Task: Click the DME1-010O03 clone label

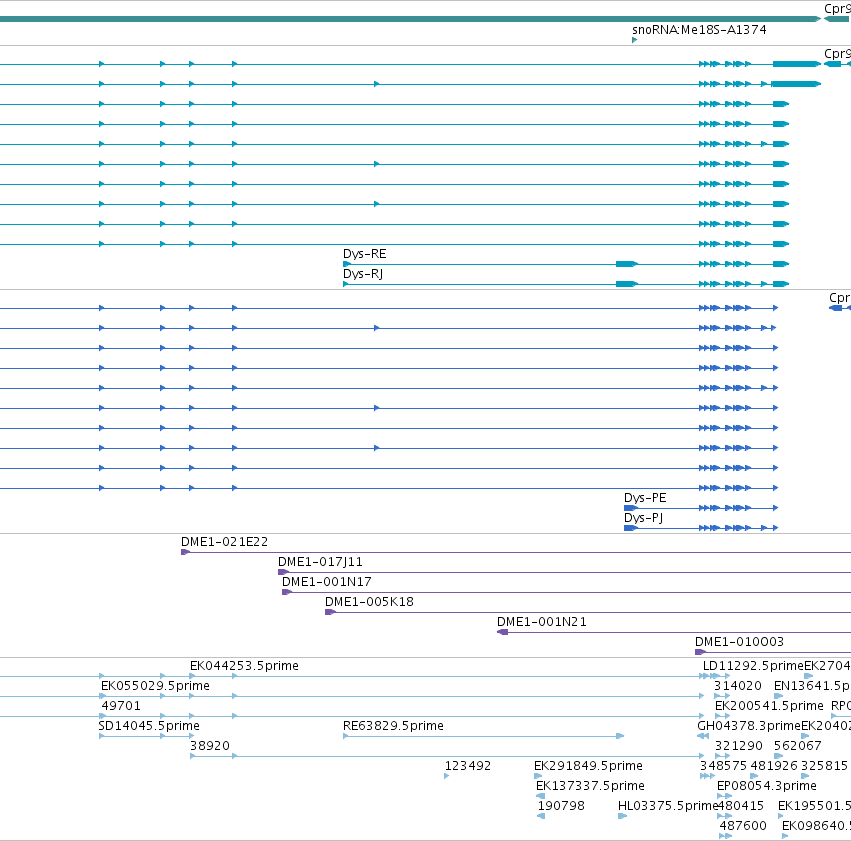Action: click(739, 642)
